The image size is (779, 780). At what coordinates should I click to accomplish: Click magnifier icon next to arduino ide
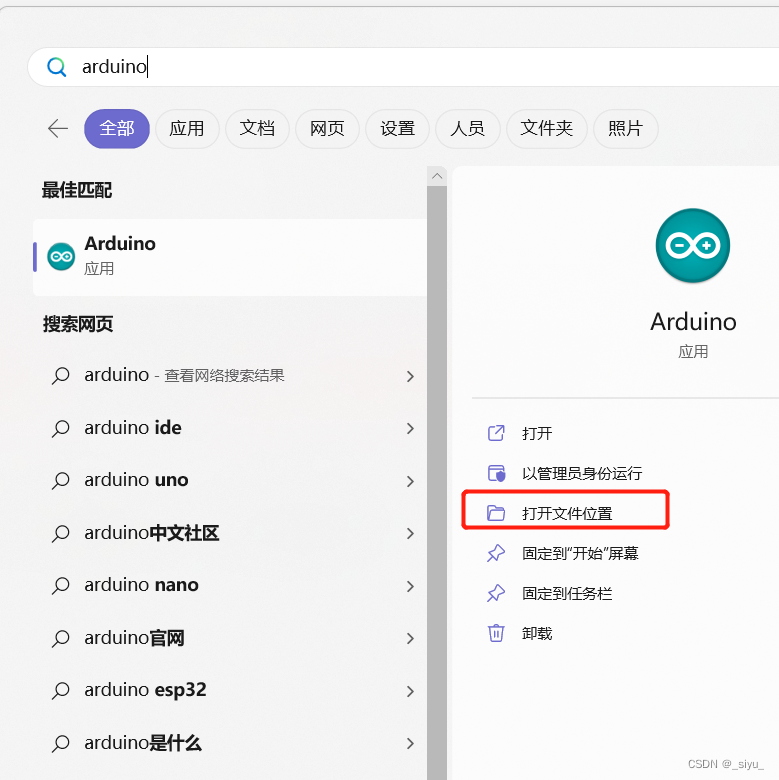[61, 428]
